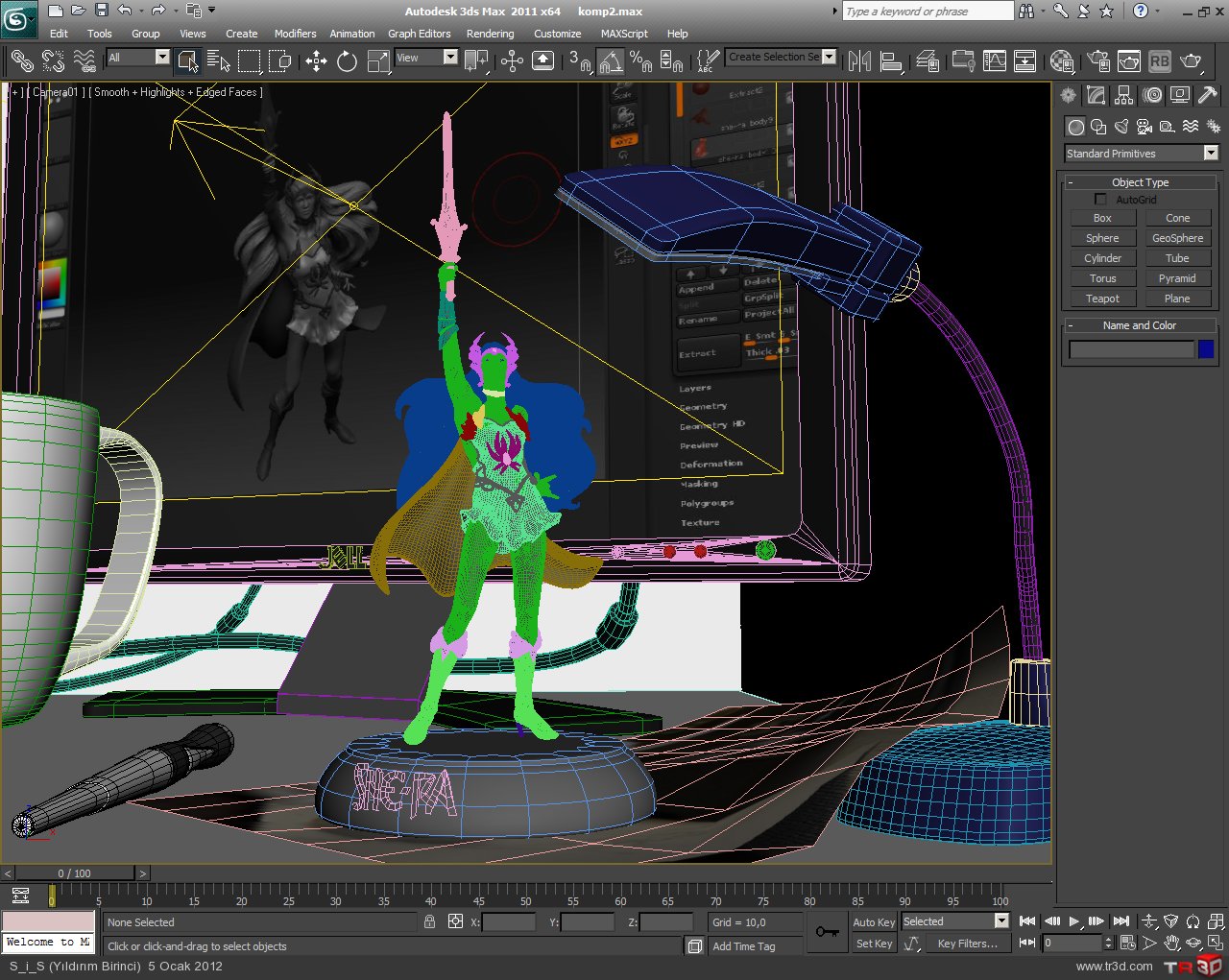Toggle the Selection Lock padlock
Image resolution: width=1229 pixels, height=980 pixels.
[430, 921]
